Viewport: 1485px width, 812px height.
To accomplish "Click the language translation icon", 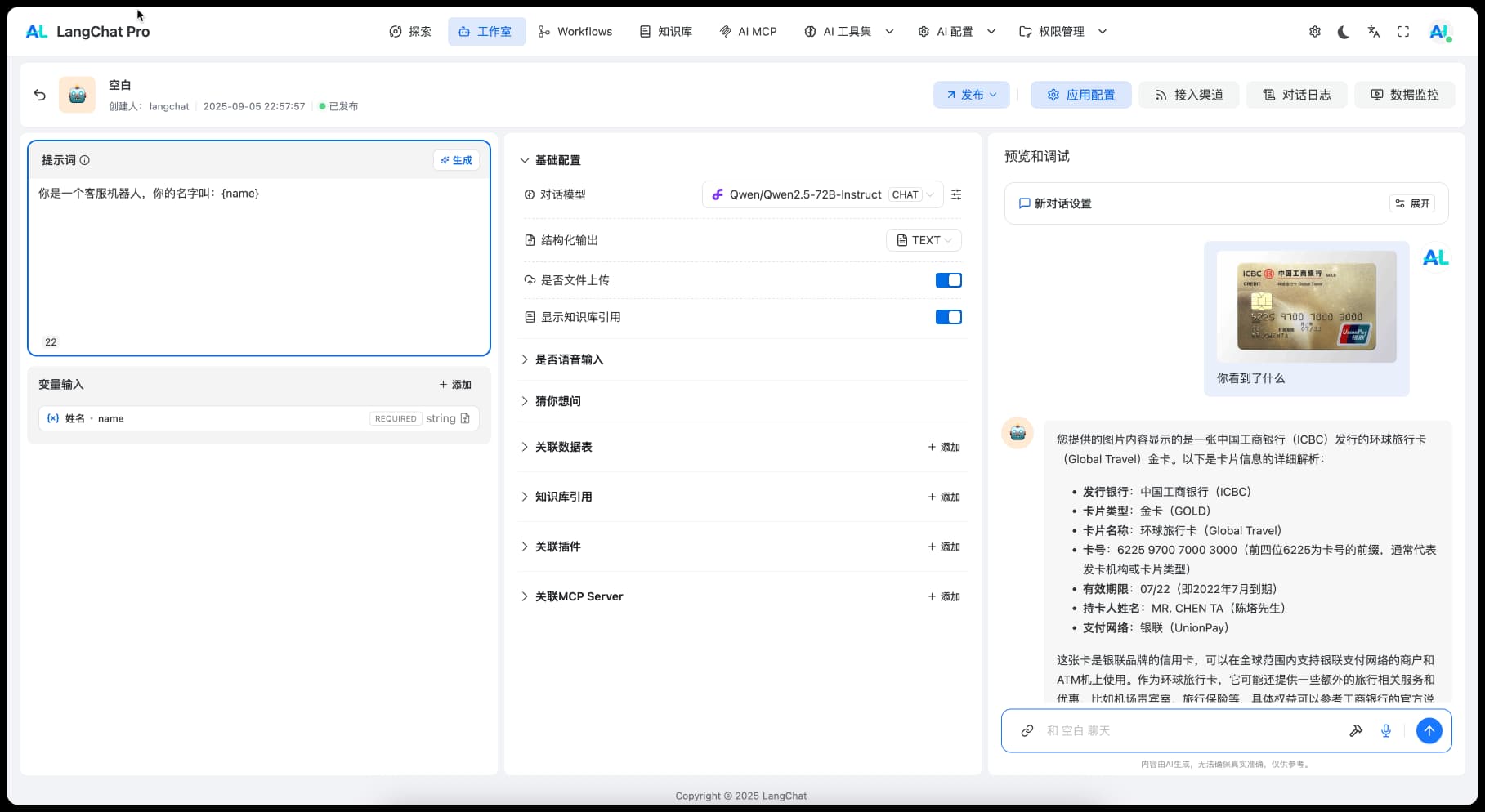I will click(1373, 32).
